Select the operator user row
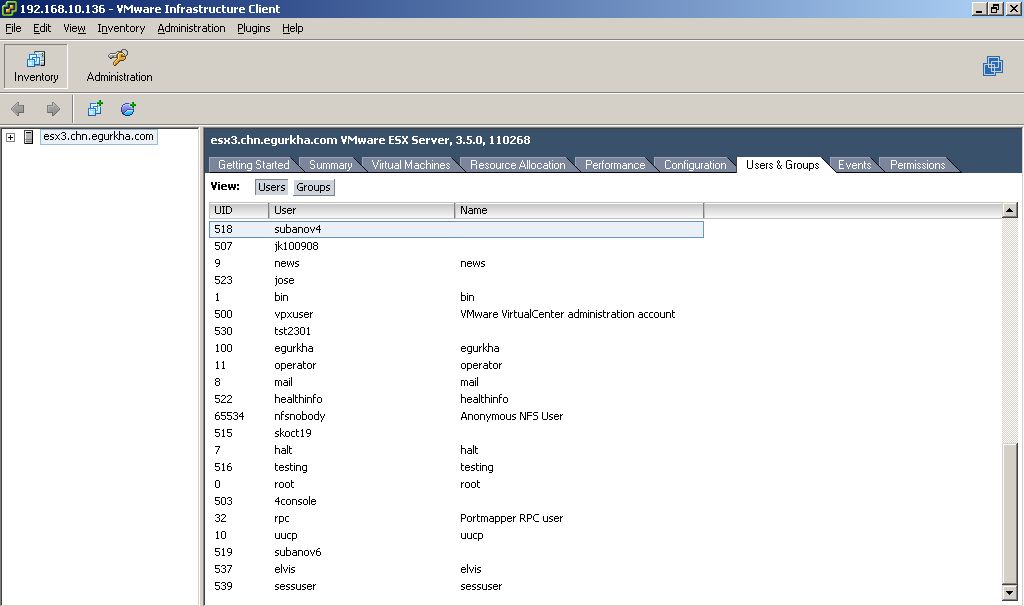 (x=456, y=365)
